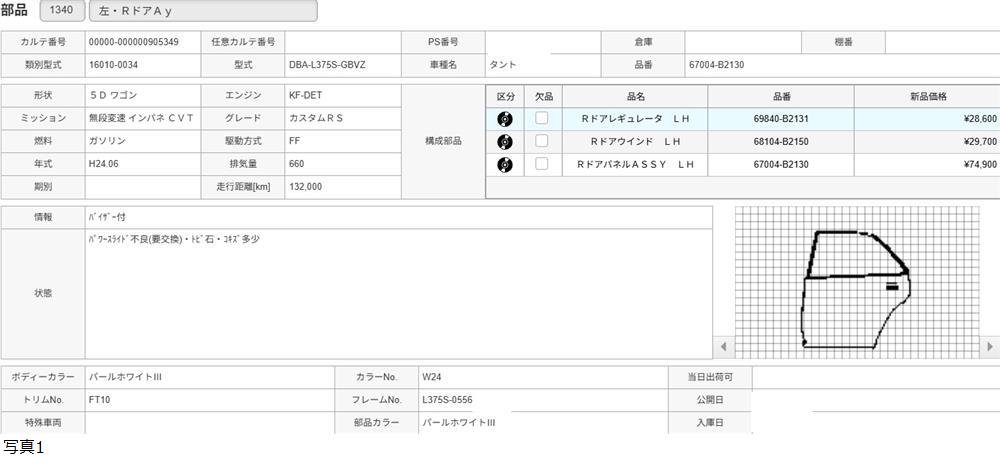Image resolution: width=1000 pixels, height=464 pixels.
Task: Mark RドアパネルASSY LH as 欠品
Action: (x=542, y=165)
